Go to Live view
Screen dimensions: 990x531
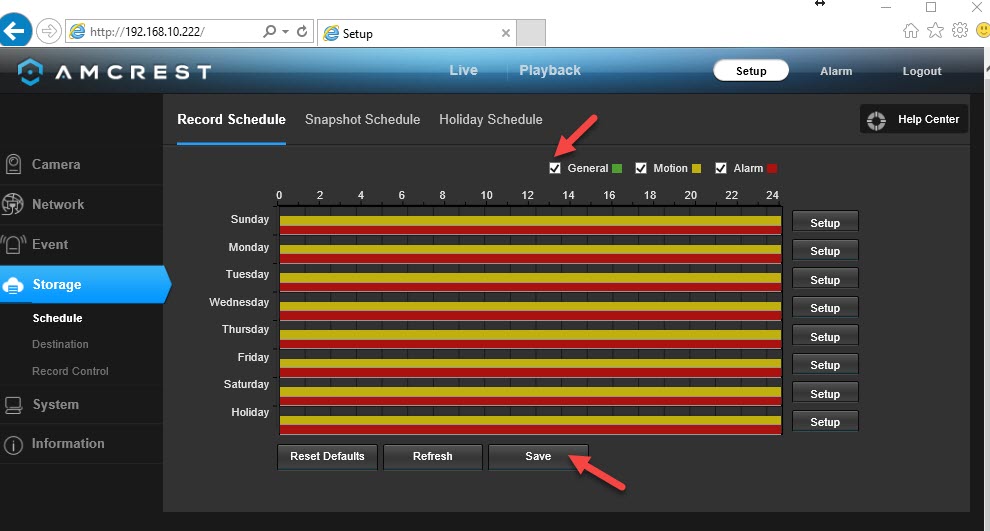(463, 70)
